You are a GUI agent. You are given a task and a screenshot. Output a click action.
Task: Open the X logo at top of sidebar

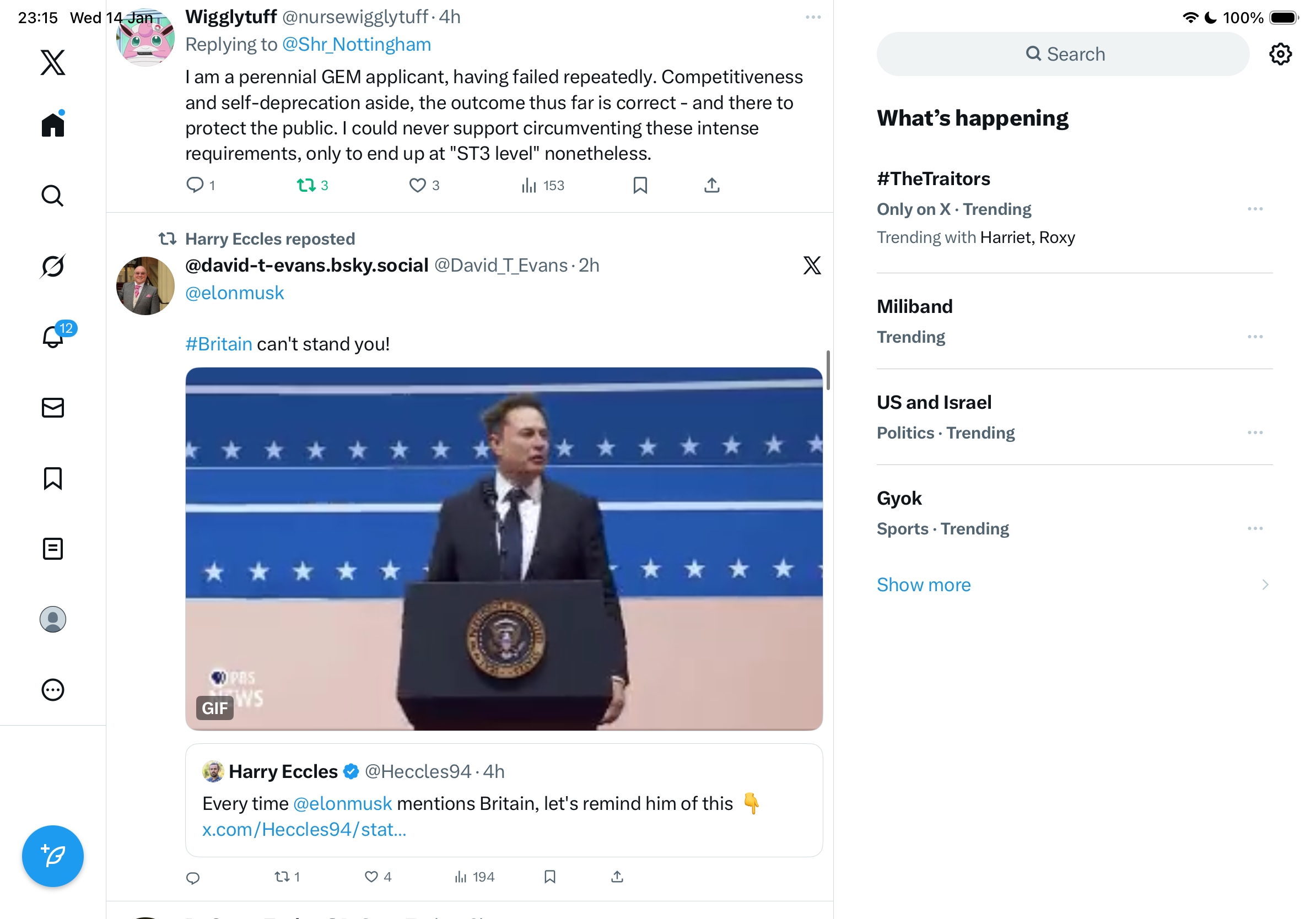point(53,62)
